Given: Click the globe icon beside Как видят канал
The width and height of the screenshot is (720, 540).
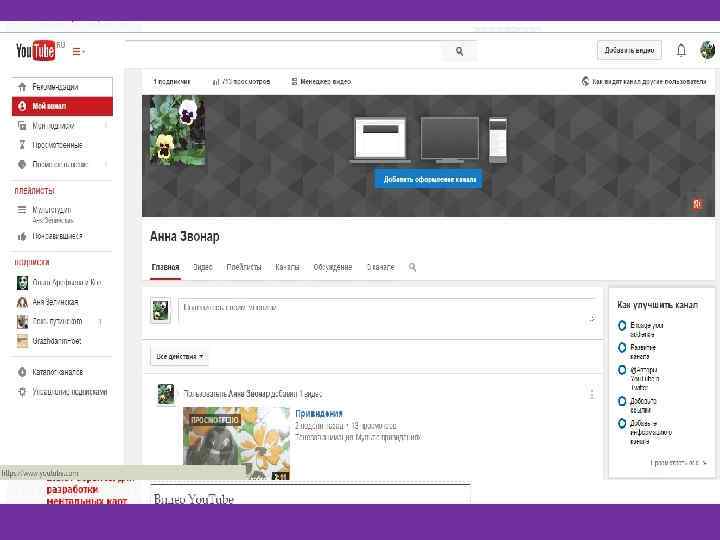Looking at the screenshot, I should pos(585,81).
